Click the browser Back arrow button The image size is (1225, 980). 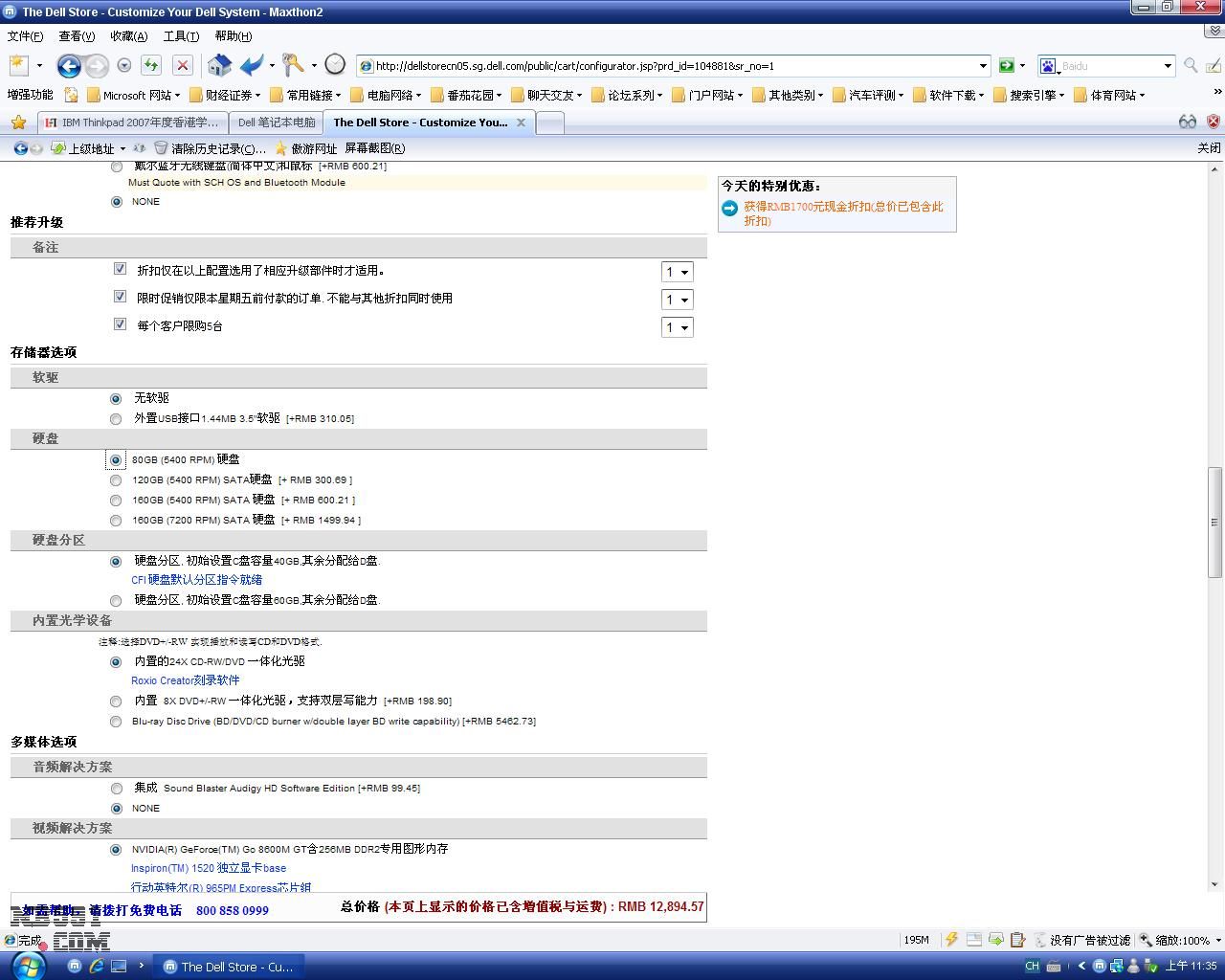click(x=68, y=66)
